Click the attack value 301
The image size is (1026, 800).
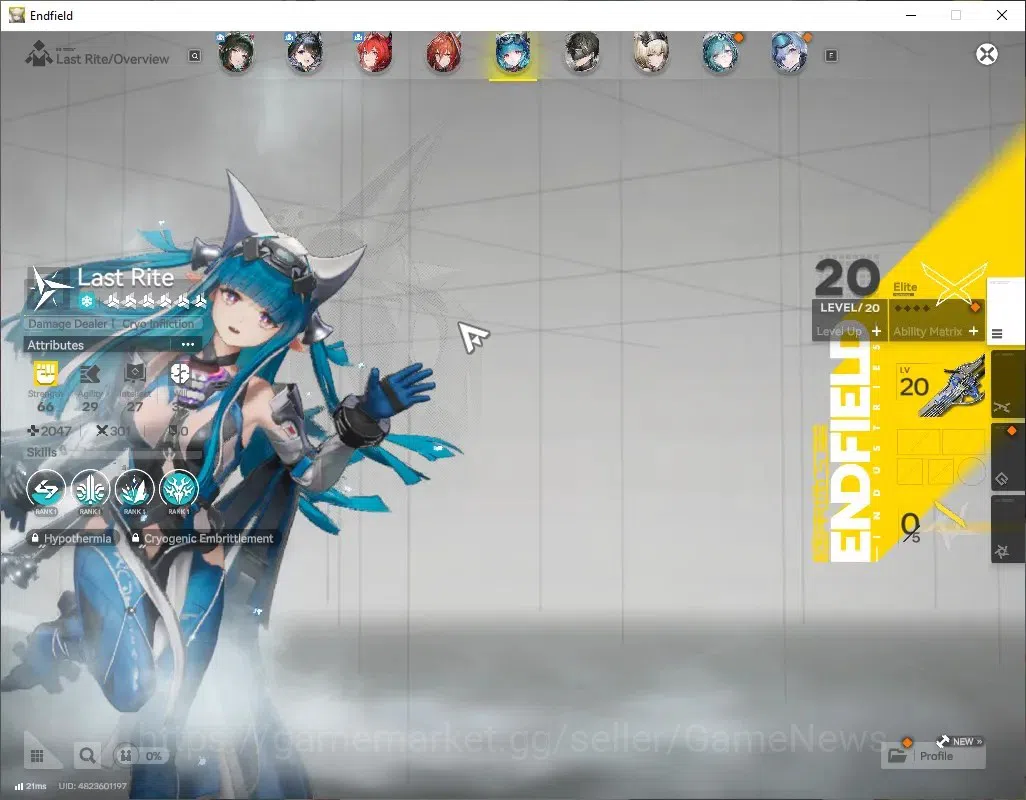[x=113, y=431]
